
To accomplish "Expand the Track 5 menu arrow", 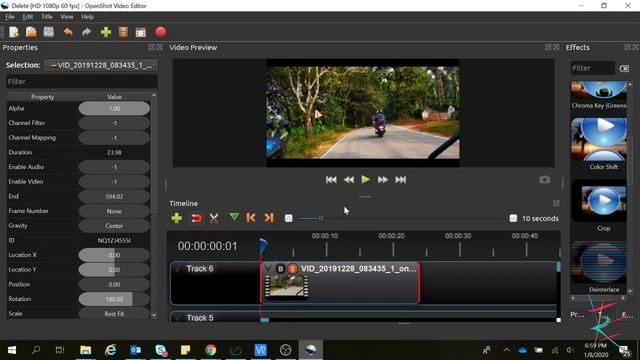I will (178, 318).
